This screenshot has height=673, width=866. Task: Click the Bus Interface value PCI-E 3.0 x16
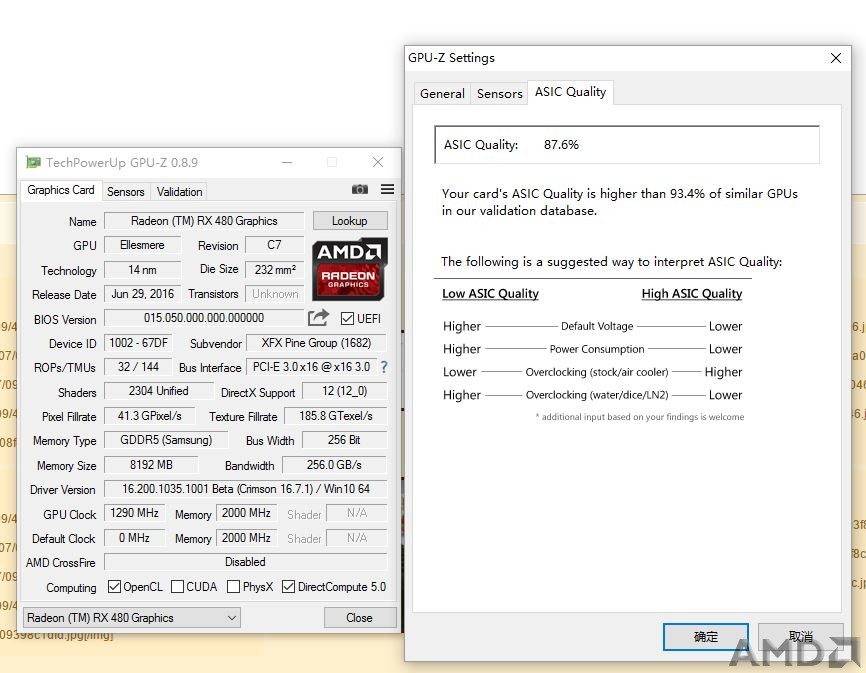[x=311, y=367]
